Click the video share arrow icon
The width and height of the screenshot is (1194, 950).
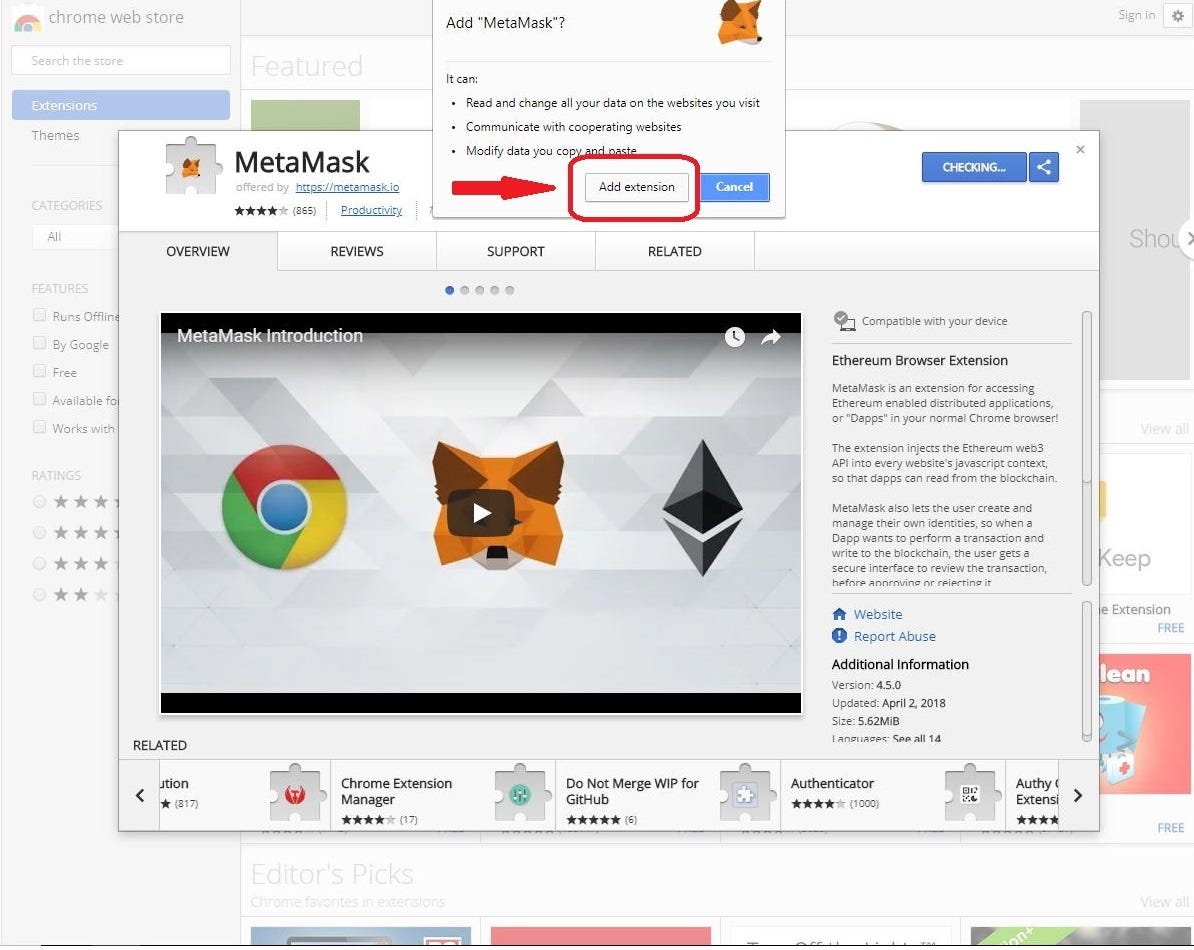pos(771,337)
